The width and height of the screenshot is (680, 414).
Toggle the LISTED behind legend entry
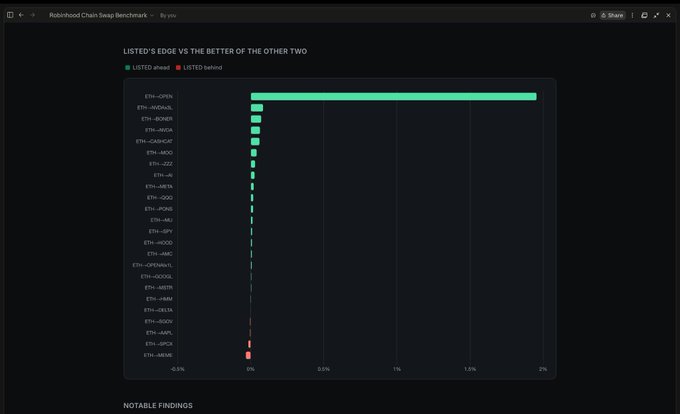point(199,68)
